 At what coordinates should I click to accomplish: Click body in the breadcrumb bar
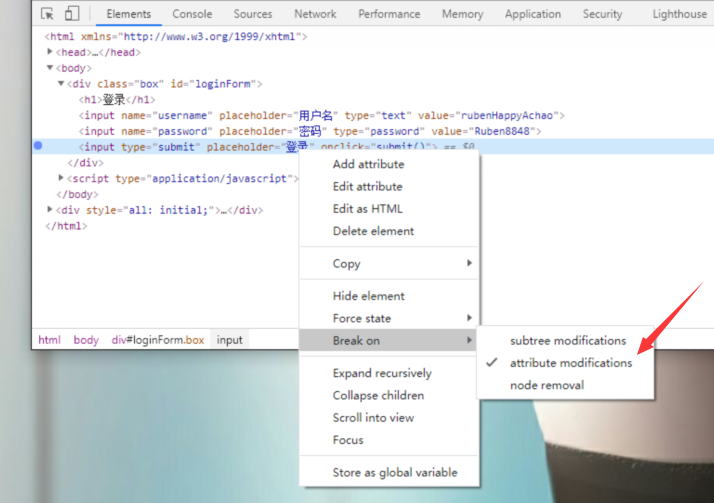tap(86, 340)
